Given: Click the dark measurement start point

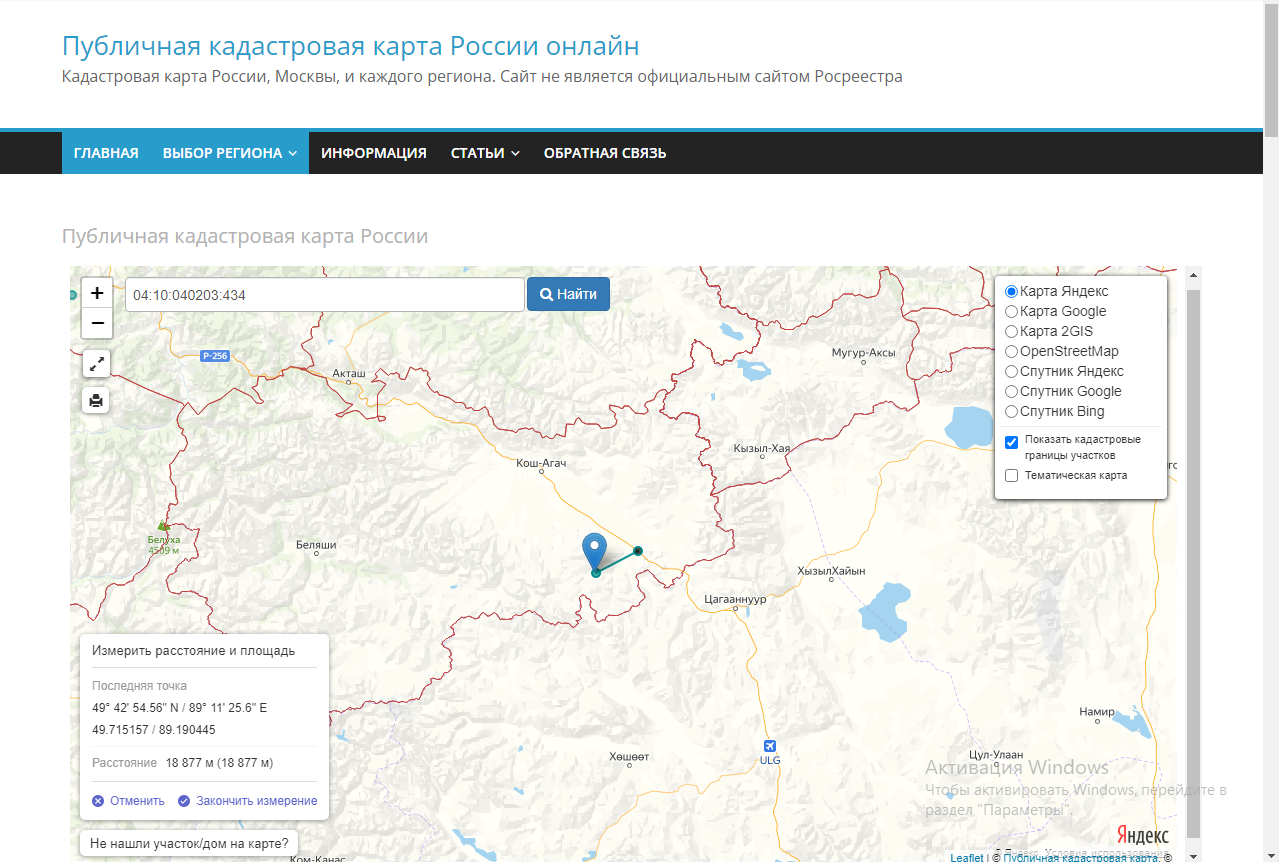Looking at the screenshot, I should 638,550.
